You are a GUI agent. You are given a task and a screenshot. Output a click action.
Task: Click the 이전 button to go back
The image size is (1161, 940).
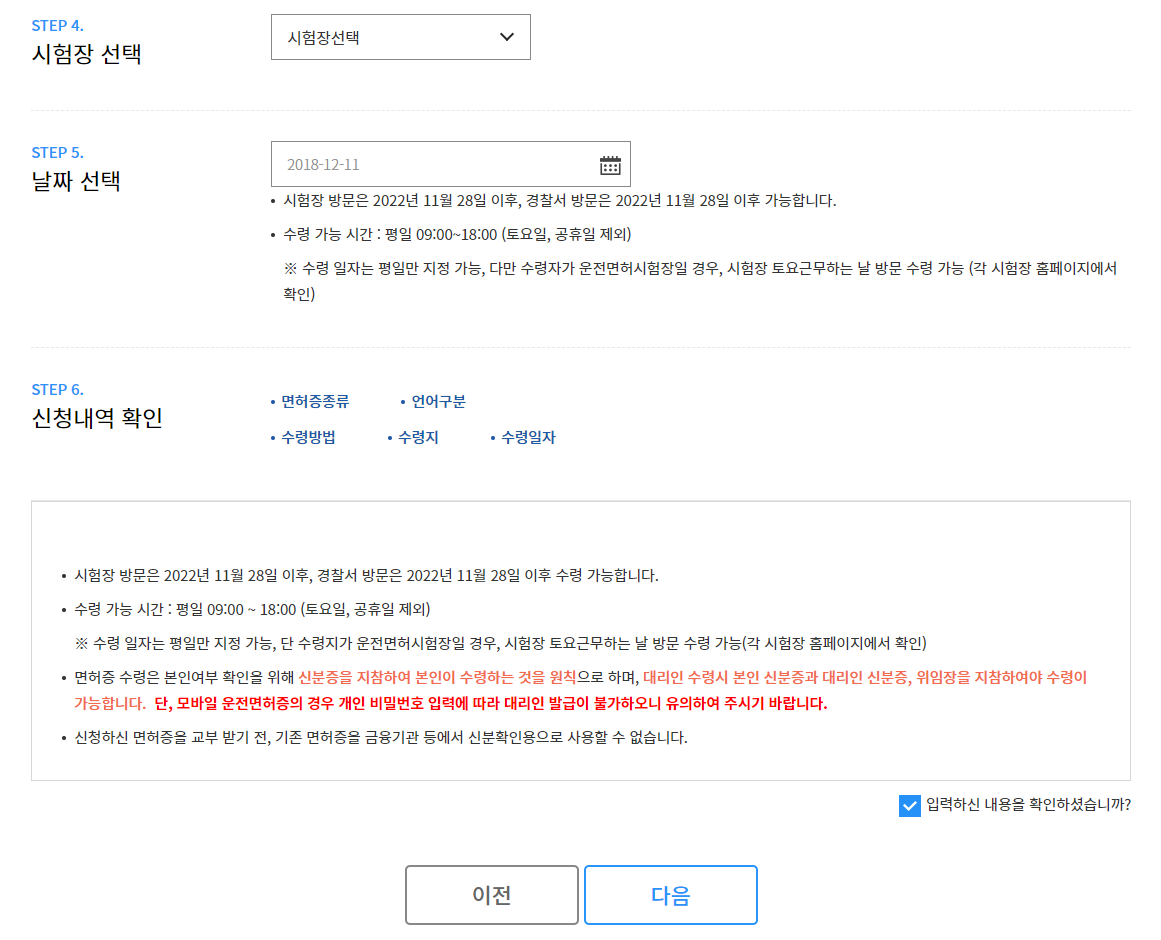click(491, 894)
